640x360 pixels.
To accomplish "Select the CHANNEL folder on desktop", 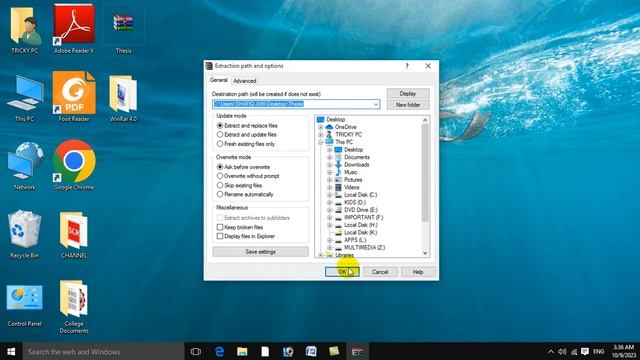I will tap(74, 234).
